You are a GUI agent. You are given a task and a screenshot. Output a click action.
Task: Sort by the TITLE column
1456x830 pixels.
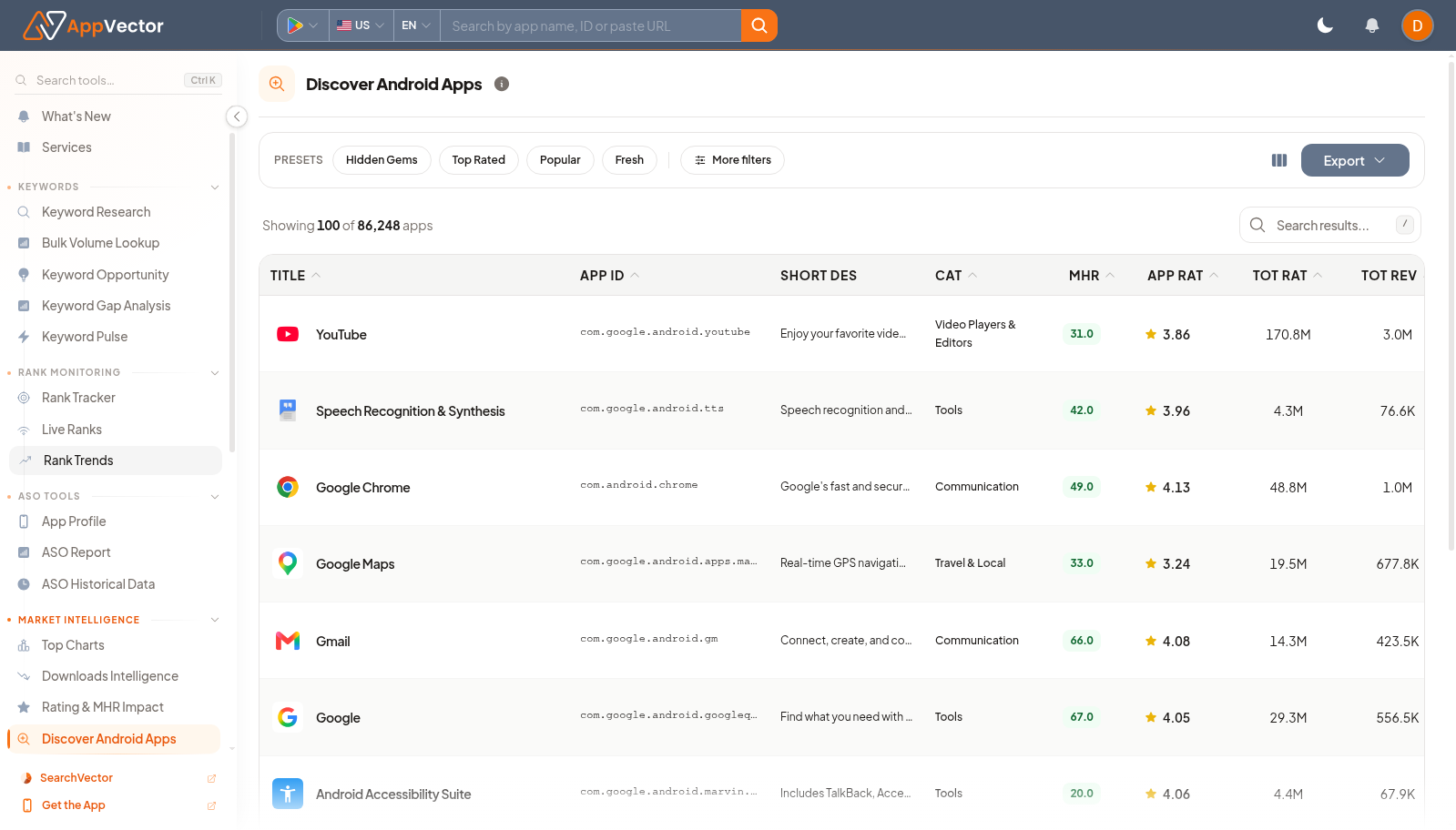(x=295, y=275)
